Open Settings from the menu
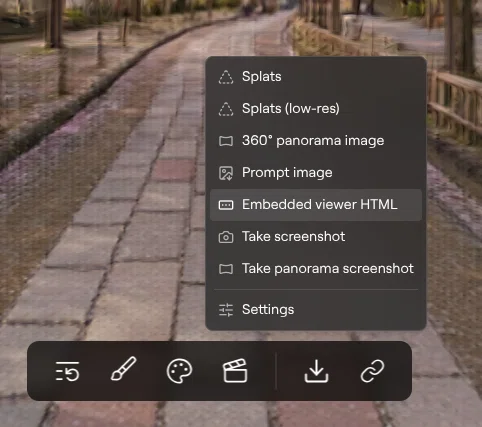 click(x=316, y=310)
